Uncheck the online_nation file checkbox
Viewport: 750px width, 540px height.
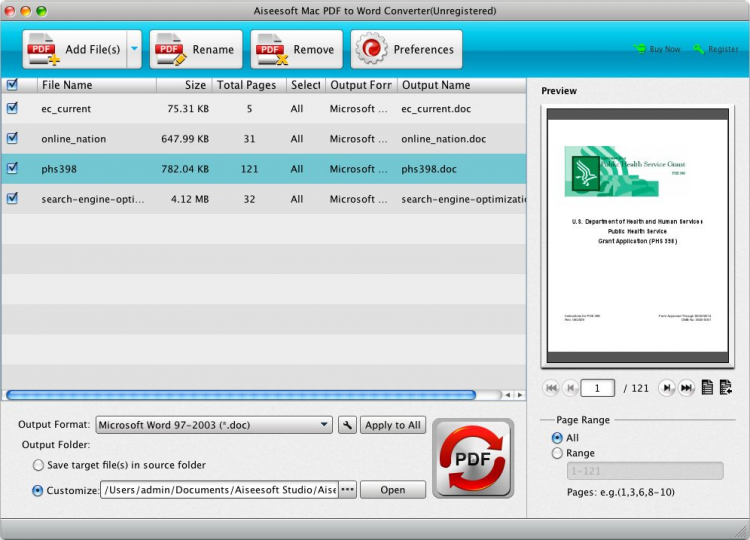(12, 138)
